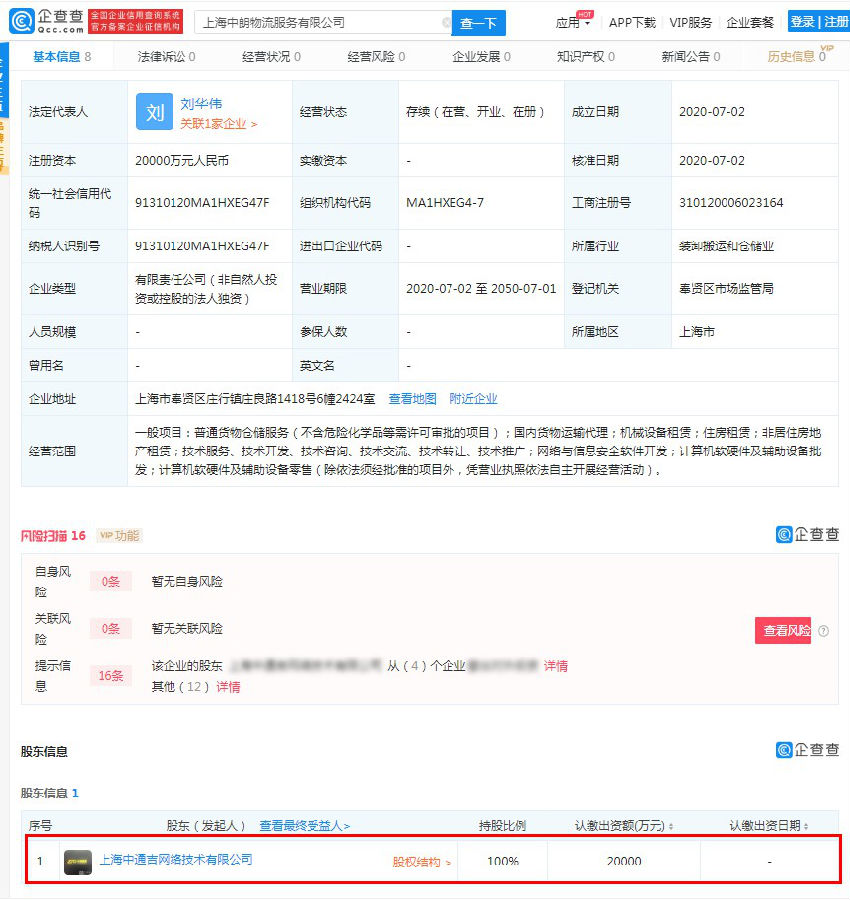This screenshot has width=850, height=900.
Task: Click the VIP功能 badge
Action: (119, 536)
